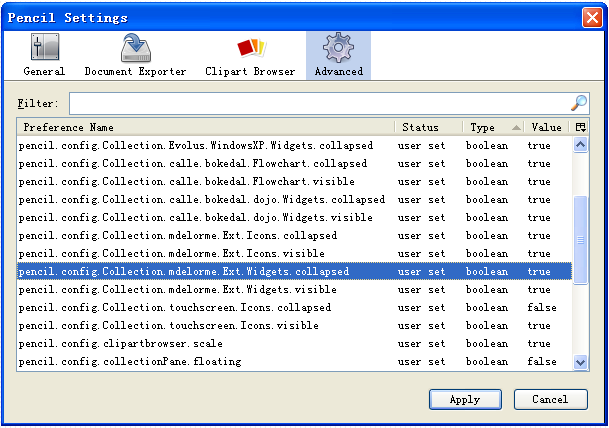Focus the Filter text field

[x=318, y=103]
